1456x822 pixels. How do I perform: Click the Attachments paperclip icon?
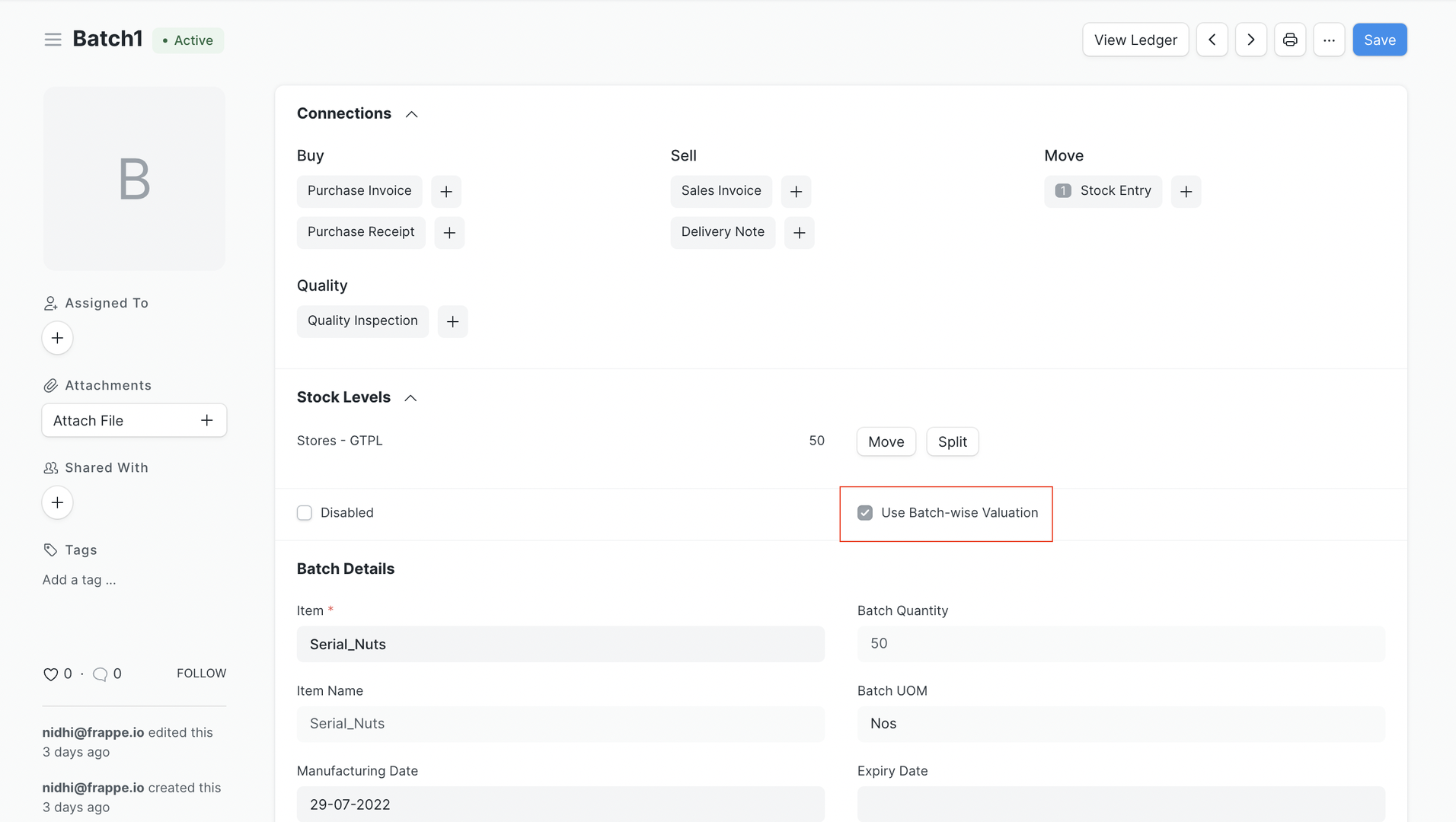click(50, 385)
